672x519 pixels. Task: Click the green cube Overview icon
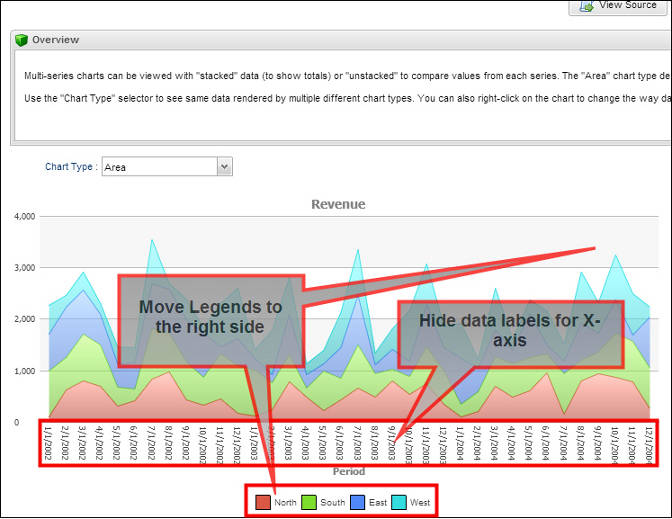[x=21, y=40]
